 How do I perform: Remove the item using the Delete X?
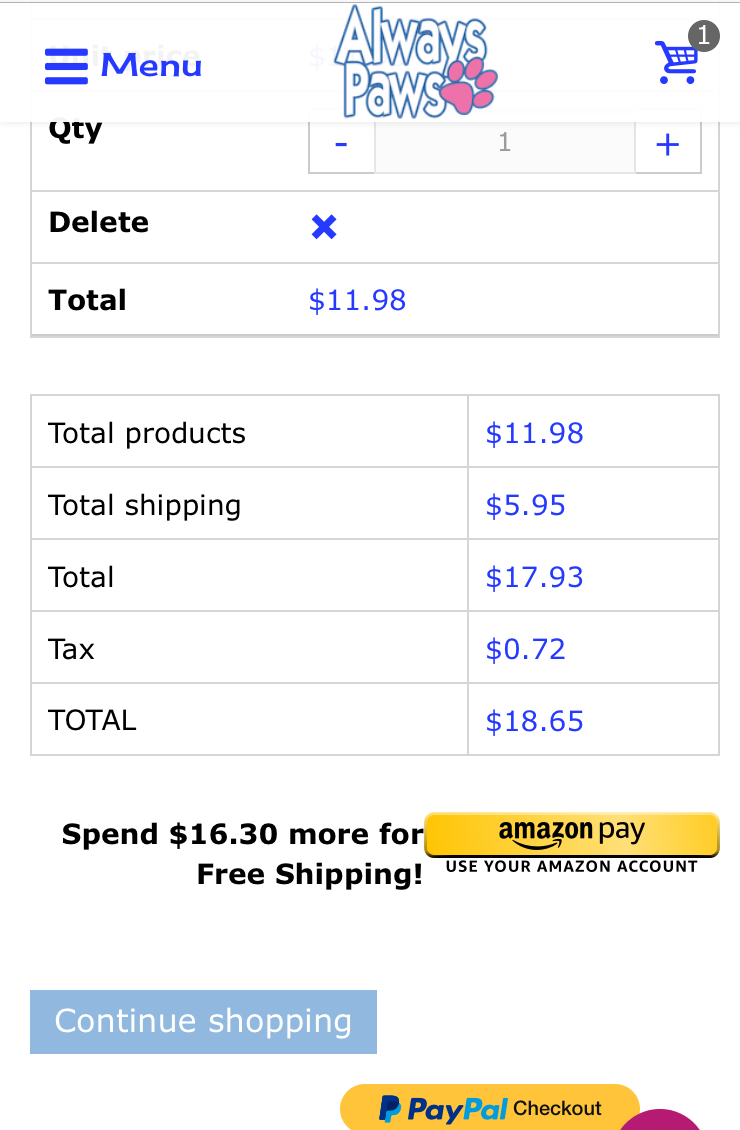(324, 227)
